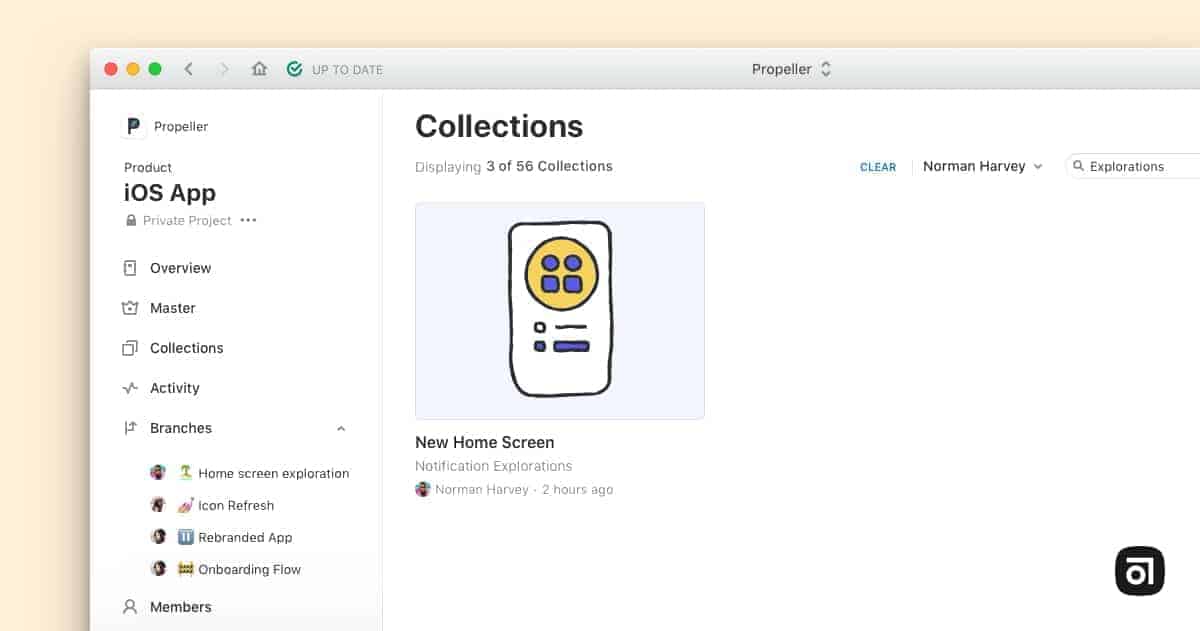
Task: Click the Collections page heading
Action: pyautogui.click(x=499, y=126)
